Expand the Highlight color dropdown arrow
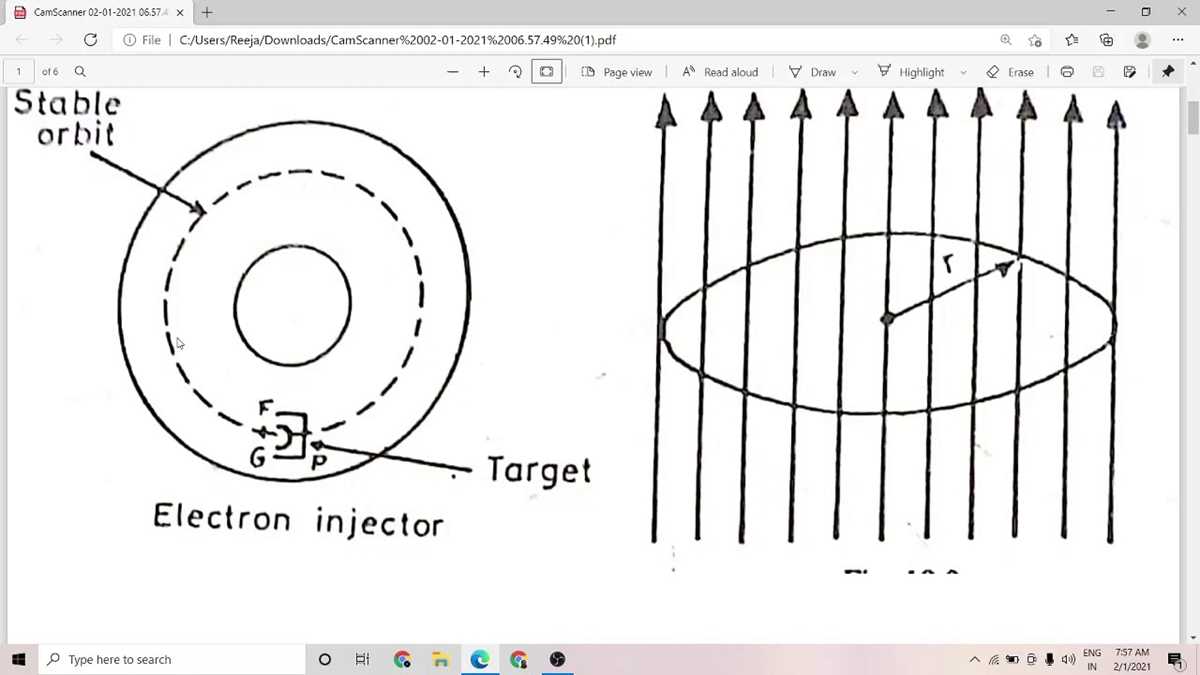The width and height of the screenshot is (1200, 675). [963, 72]
